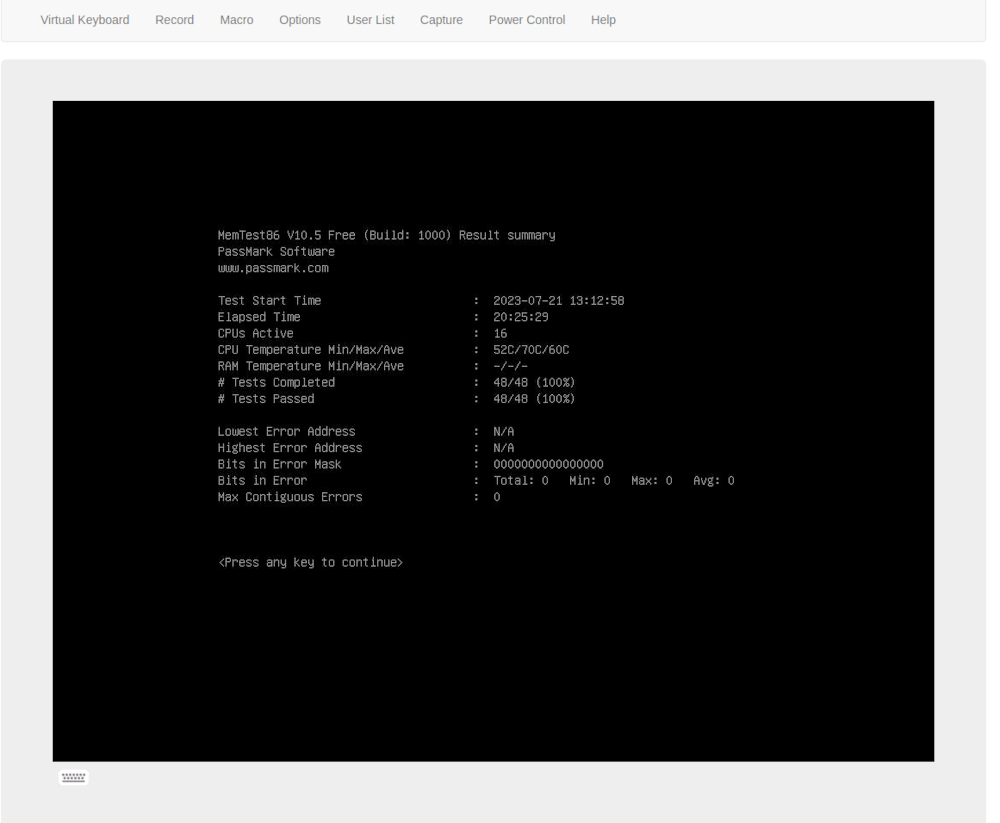This screenshot has height=823, width=1000.
Task: Open Options to adjust viewer settings
Action: point(299,19)
